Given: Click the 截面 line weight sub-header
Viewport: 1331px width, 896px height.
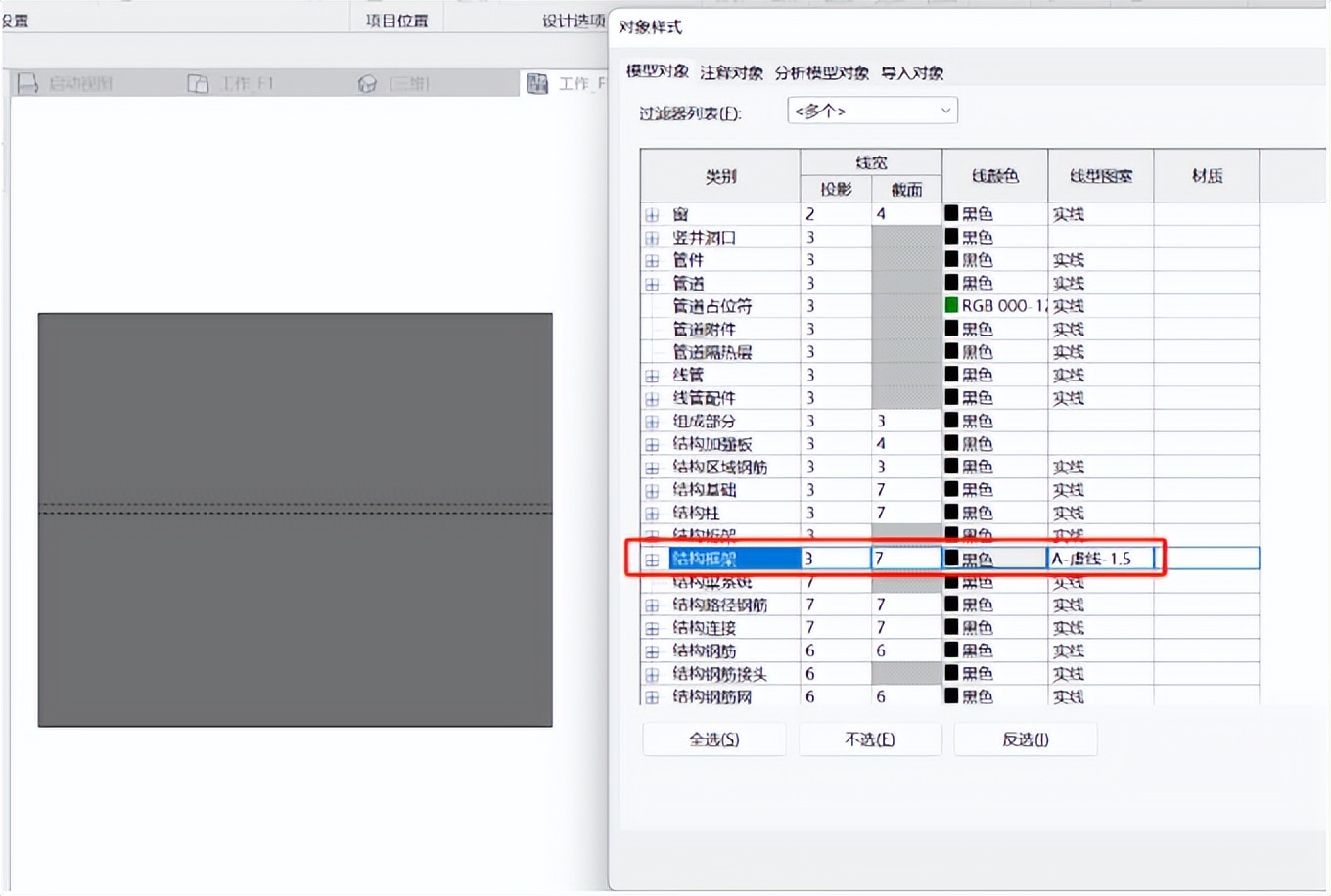Looking at the screenshot, I should [x=906, y=189].
